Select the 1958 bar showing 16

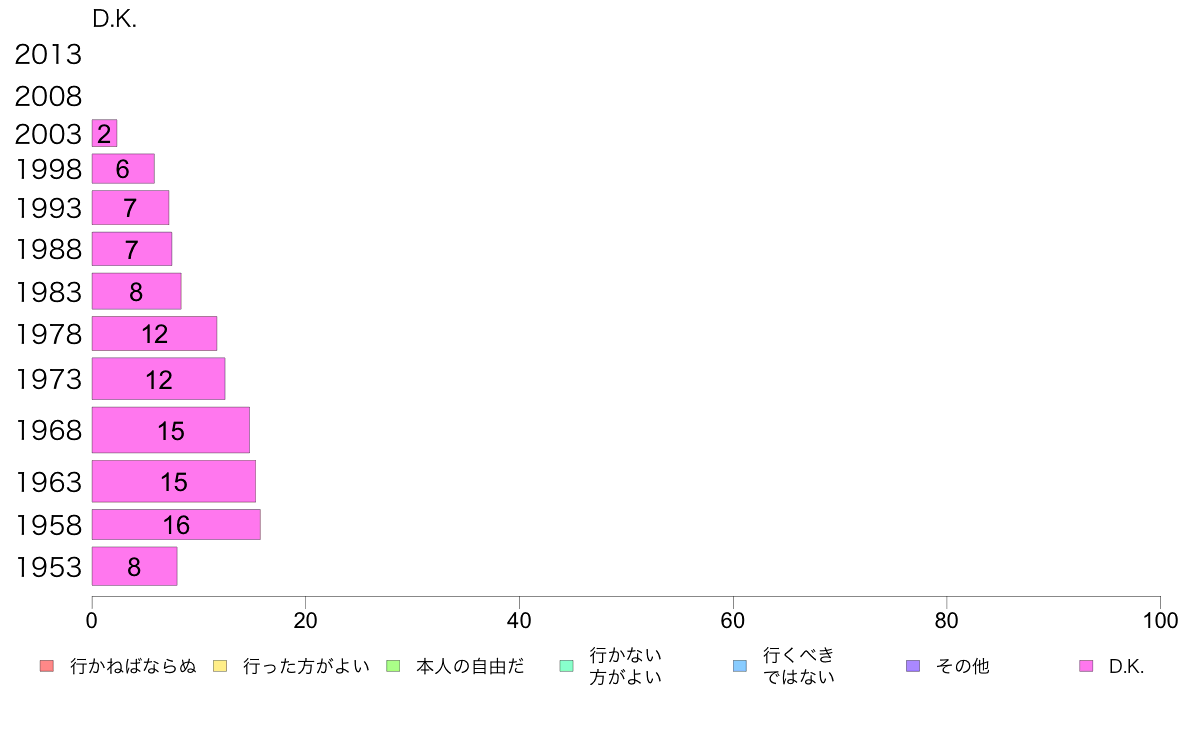(177, 525)
